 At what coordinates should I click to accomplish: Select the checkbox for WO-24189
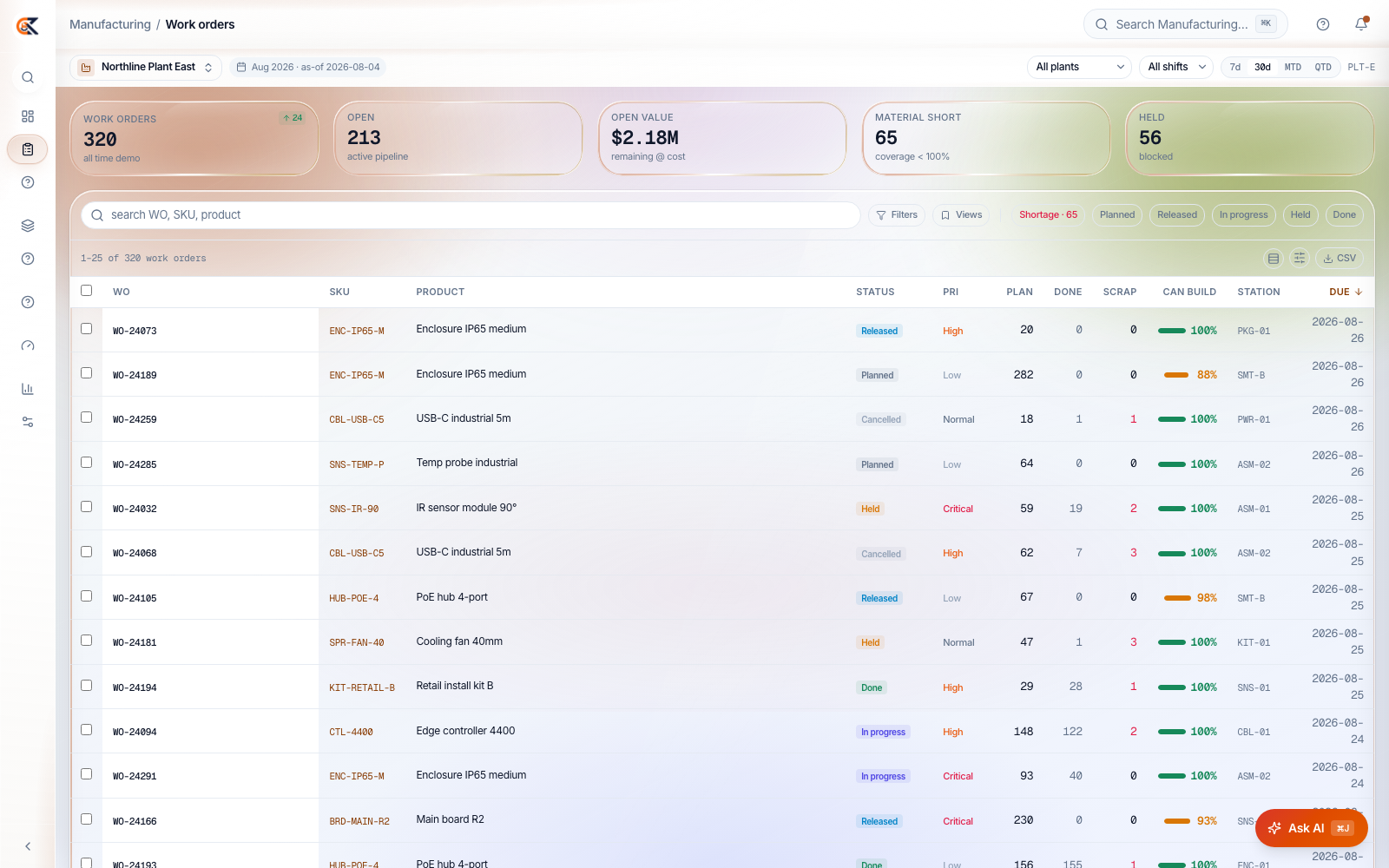point(86,373)
